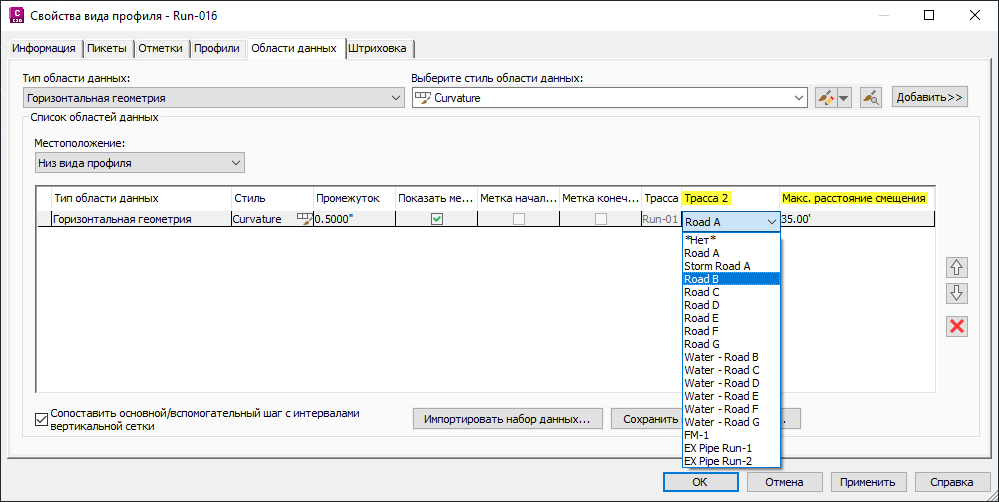Select EX Pipe Run-1 entry
The width and height of the screenshot is (999, 502).
[x=731, y=448]
